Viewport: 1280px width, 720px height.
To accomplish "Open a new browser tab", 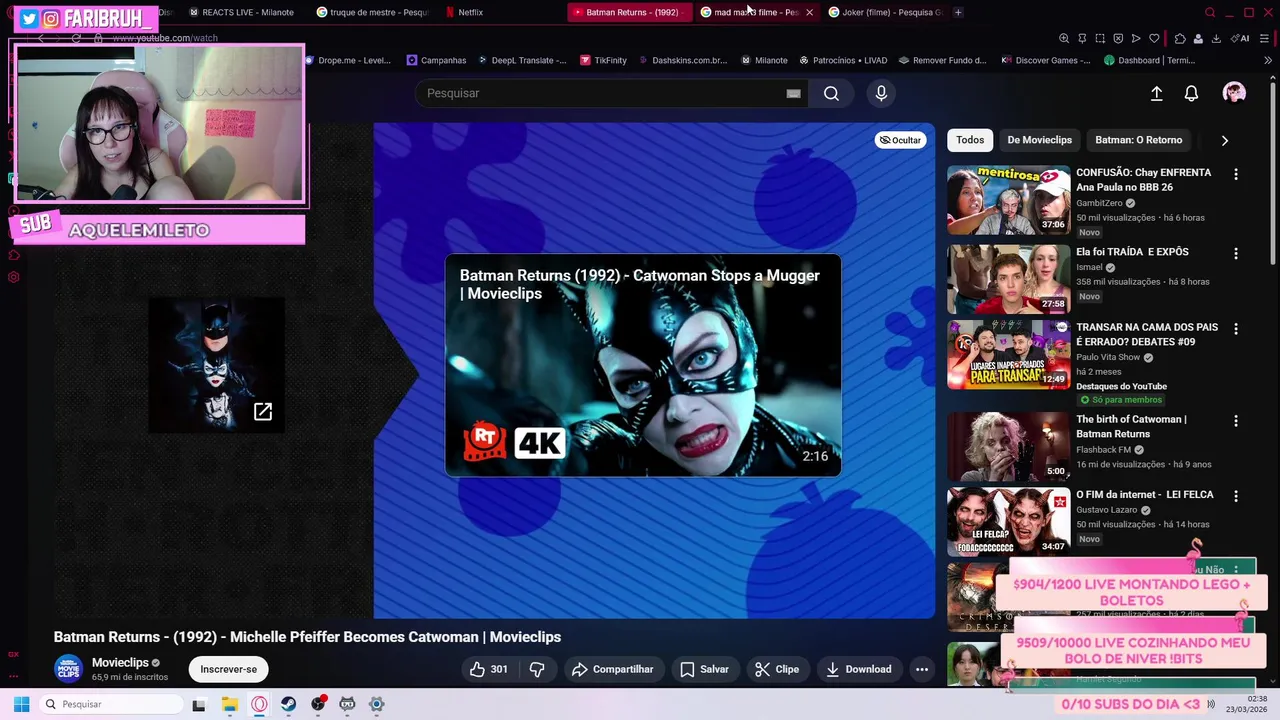I will tap(958, 12).
